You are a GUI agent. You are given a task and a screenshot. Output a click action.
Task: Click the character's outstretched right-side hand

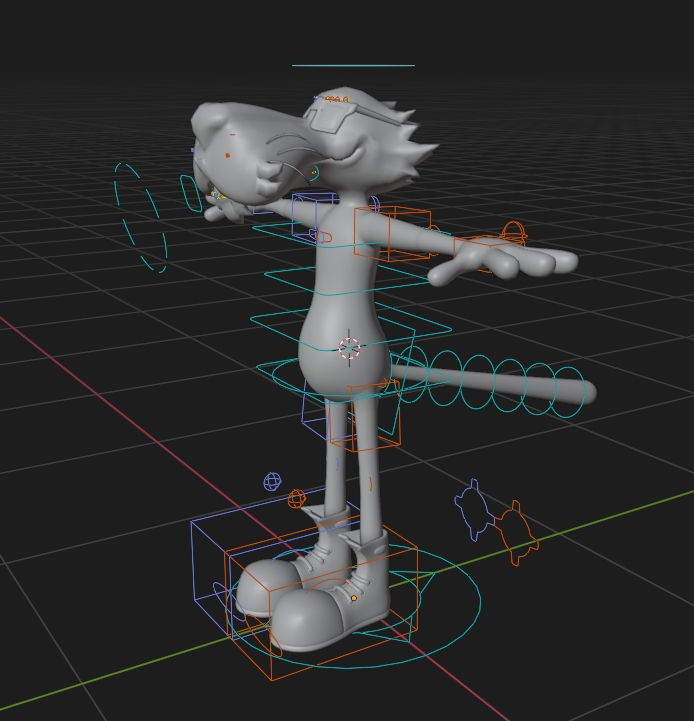pos(506,261)
